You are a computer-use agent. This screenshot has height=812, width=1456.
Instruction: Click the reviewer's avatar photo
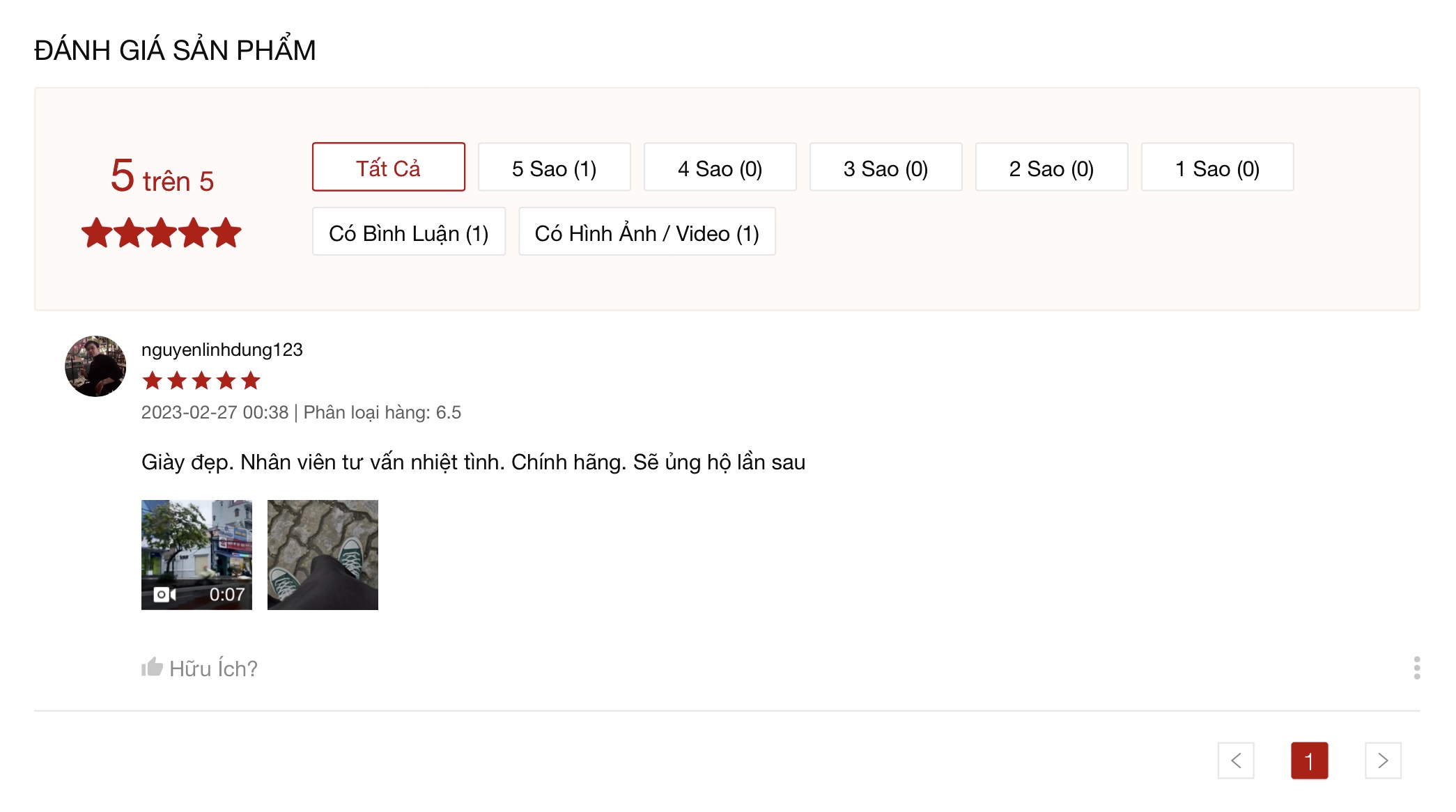click(95, 366)
